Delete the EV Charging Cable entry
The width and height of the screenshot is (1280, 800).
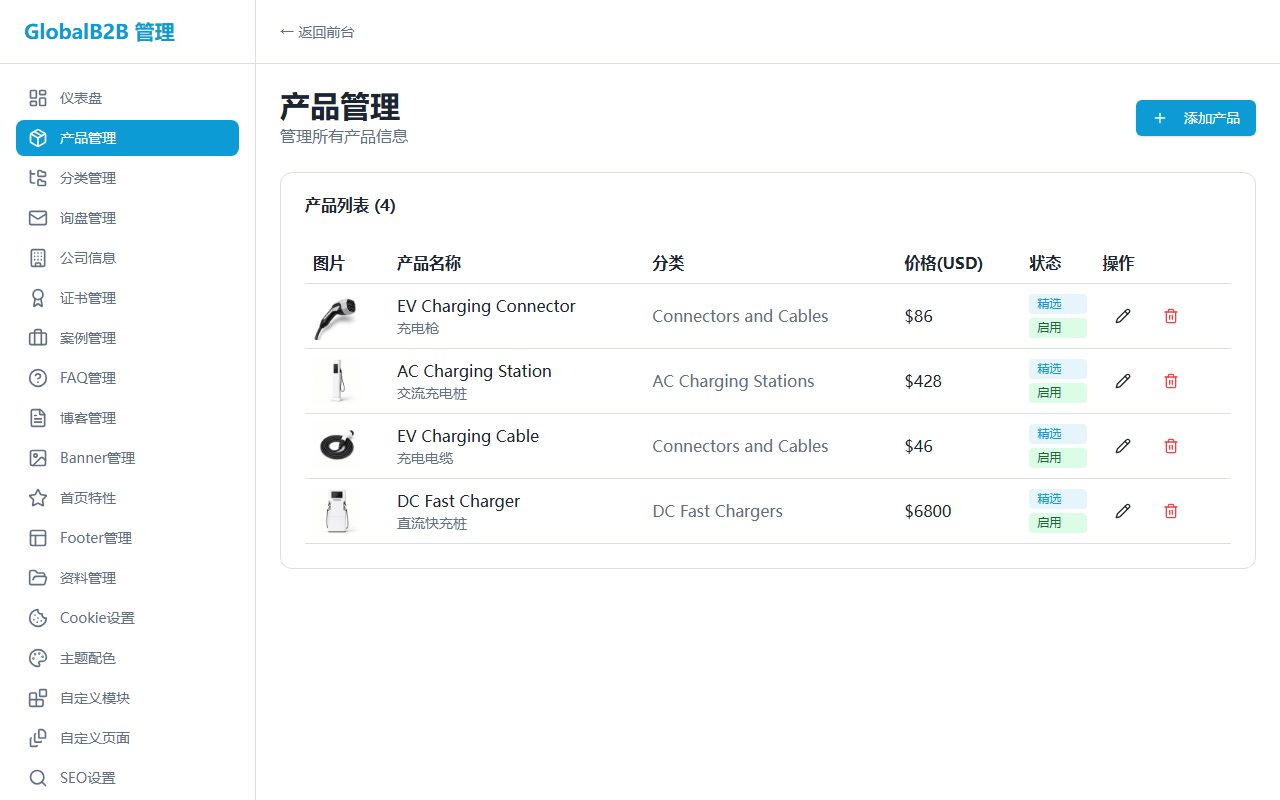[1171, 446]
